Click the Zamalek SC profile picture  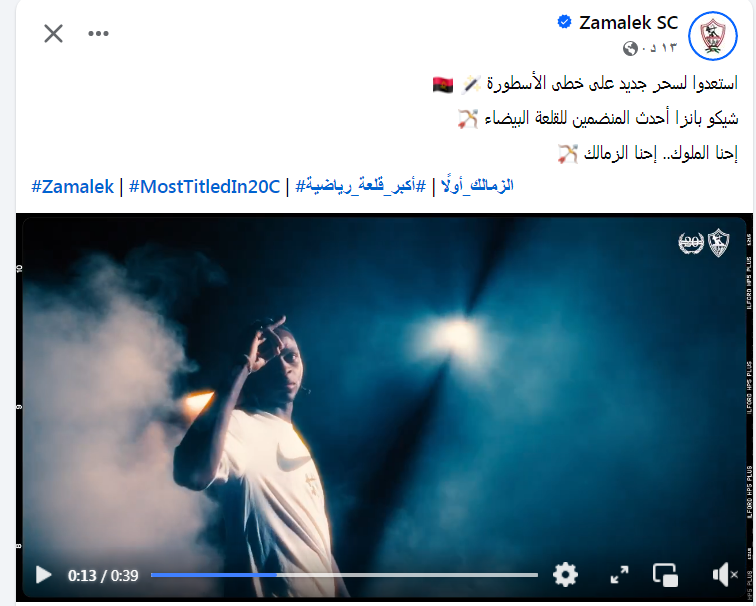click(713, 36)
